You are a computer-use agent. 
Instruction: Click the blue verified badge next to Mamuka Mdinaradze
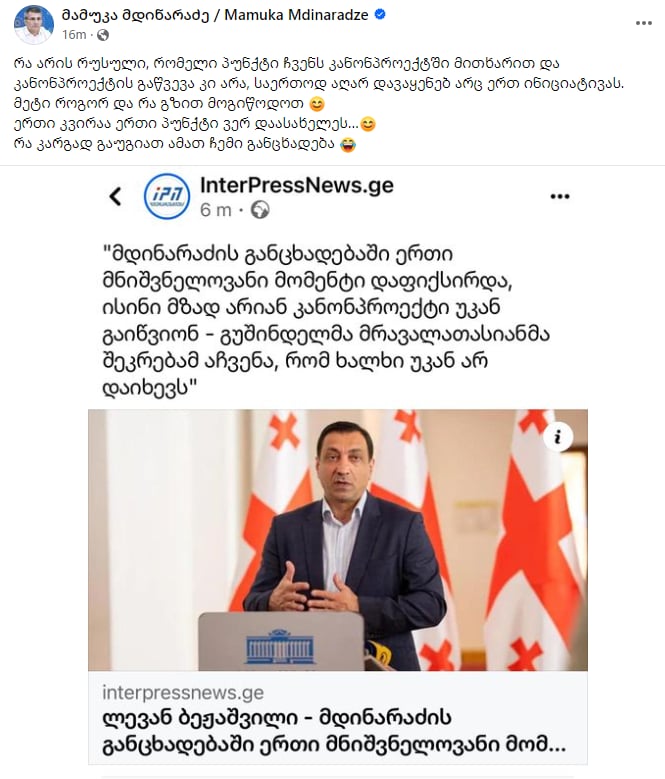coord(380,15)
